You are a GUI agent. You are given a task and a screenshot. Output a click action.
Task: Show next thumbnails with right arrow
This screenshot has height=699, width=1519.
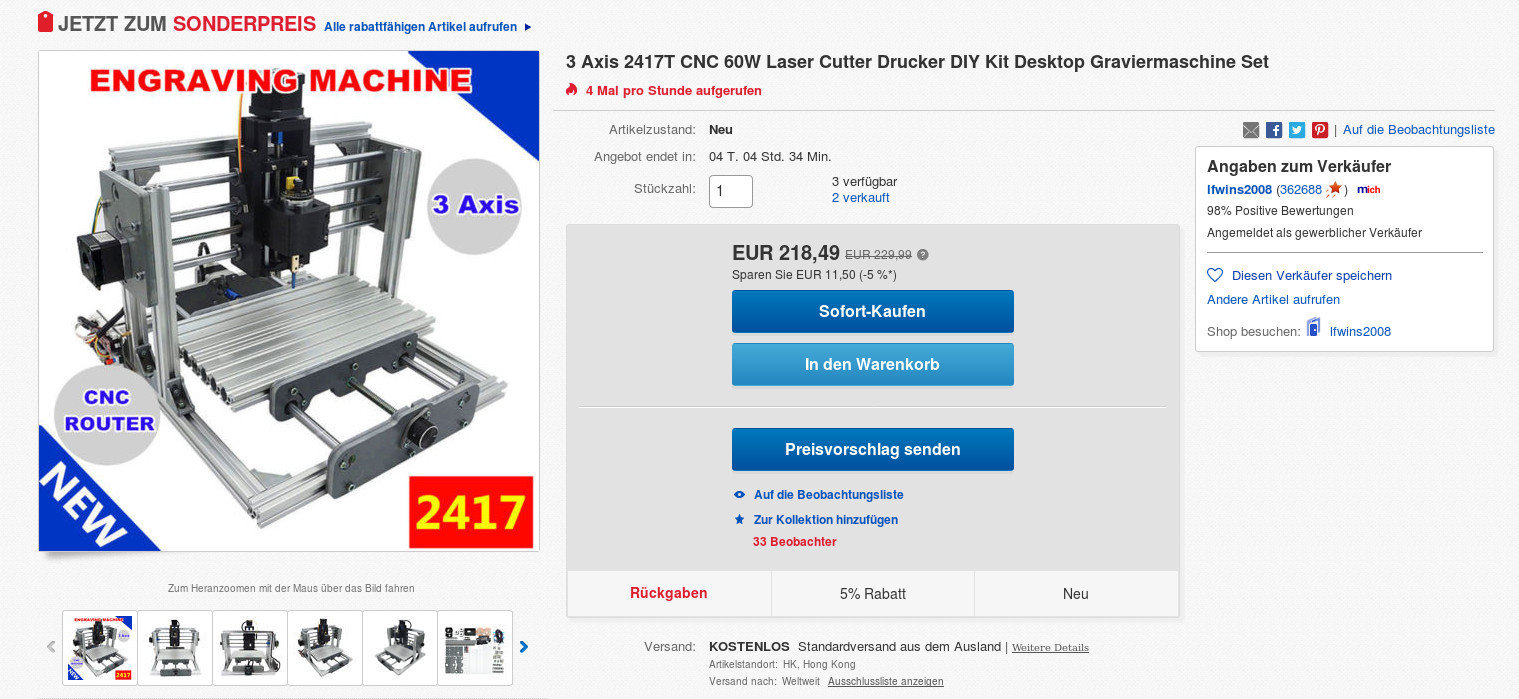pyautogui.click(x=523, y=647)
